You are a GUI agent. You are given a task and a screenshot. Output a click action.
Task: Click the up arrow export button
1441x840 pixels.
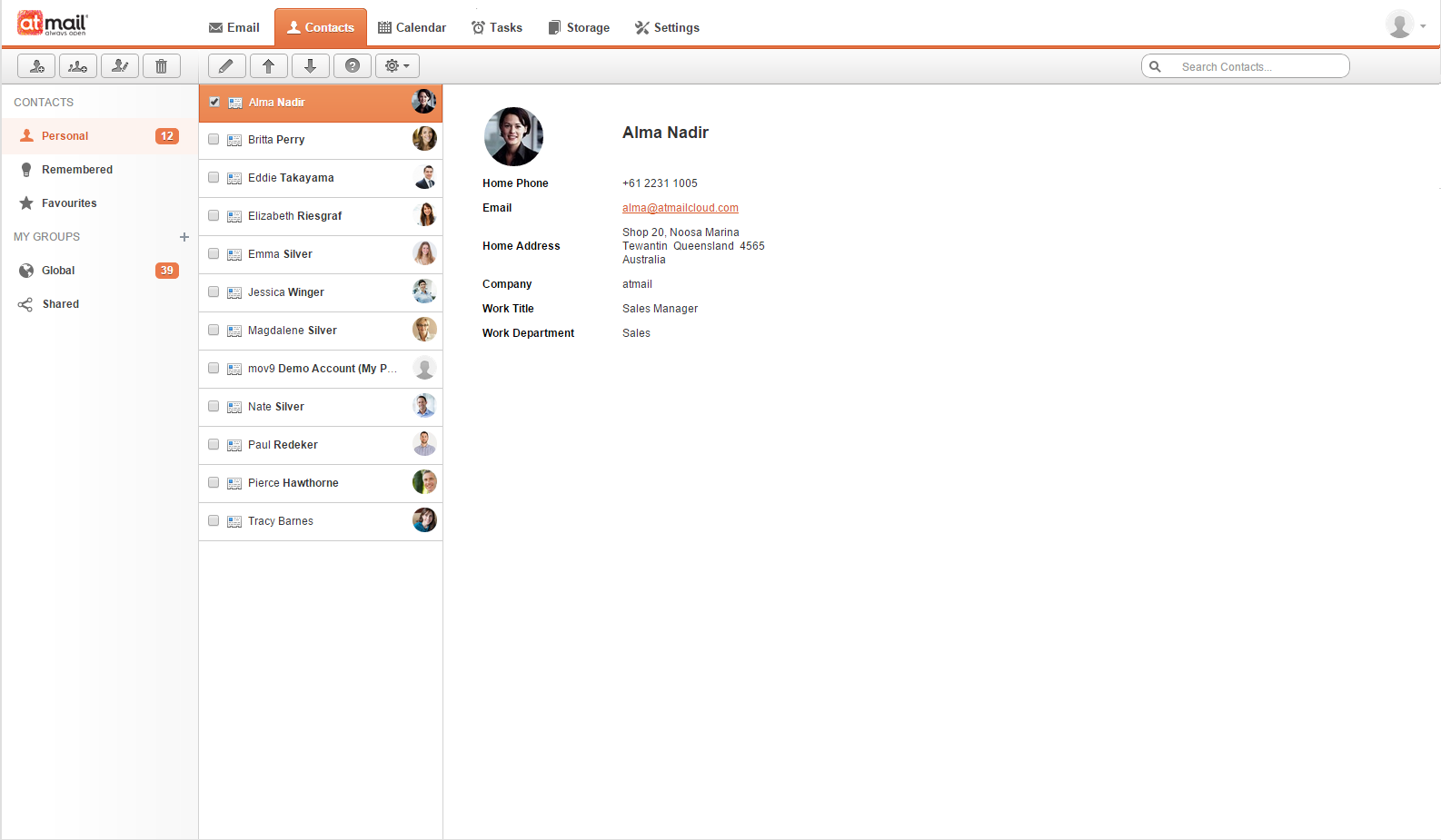click(x=269, y=65)
